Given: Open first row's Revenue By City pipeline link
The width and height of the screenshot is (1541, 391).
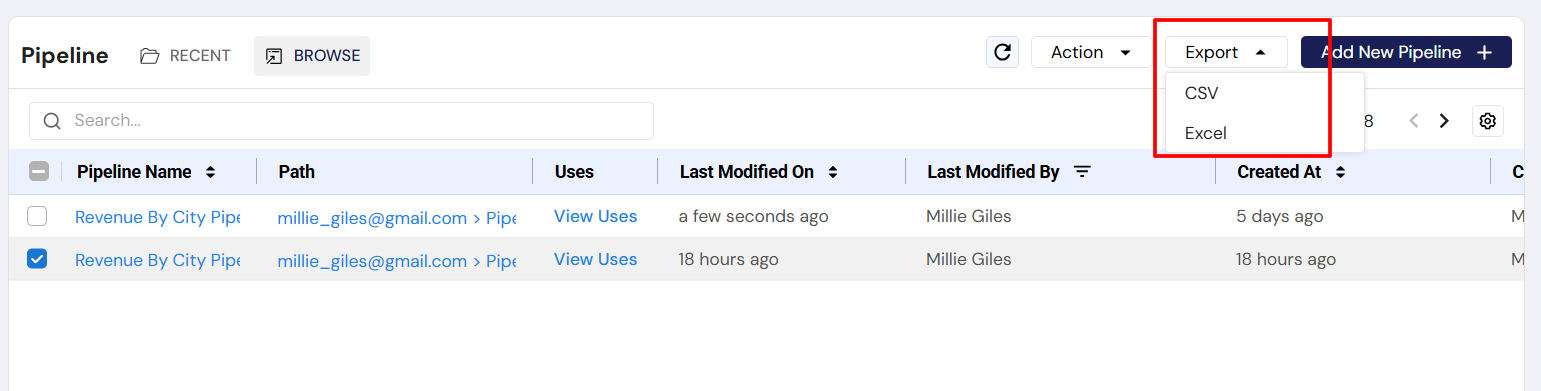Looking at the screenshot, I should 158,216.
